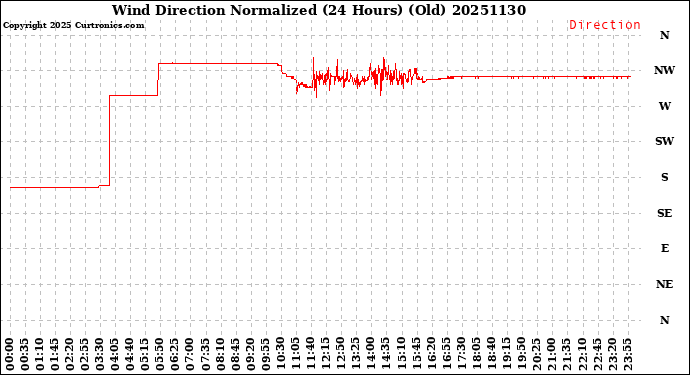Click the '06:25' time label
This screenshot has height=375, width=690.
[175, 354]
